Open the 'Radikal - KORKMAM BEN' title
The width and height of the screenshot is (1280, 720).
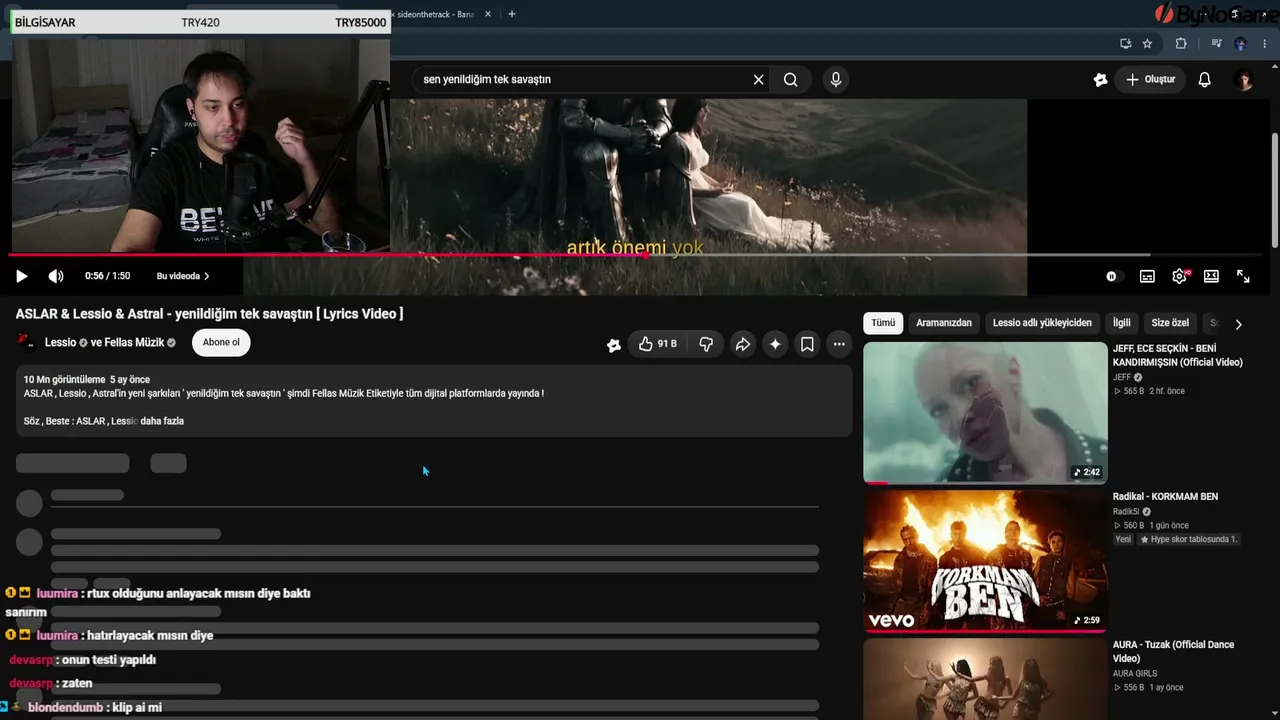pos(1165,497)
